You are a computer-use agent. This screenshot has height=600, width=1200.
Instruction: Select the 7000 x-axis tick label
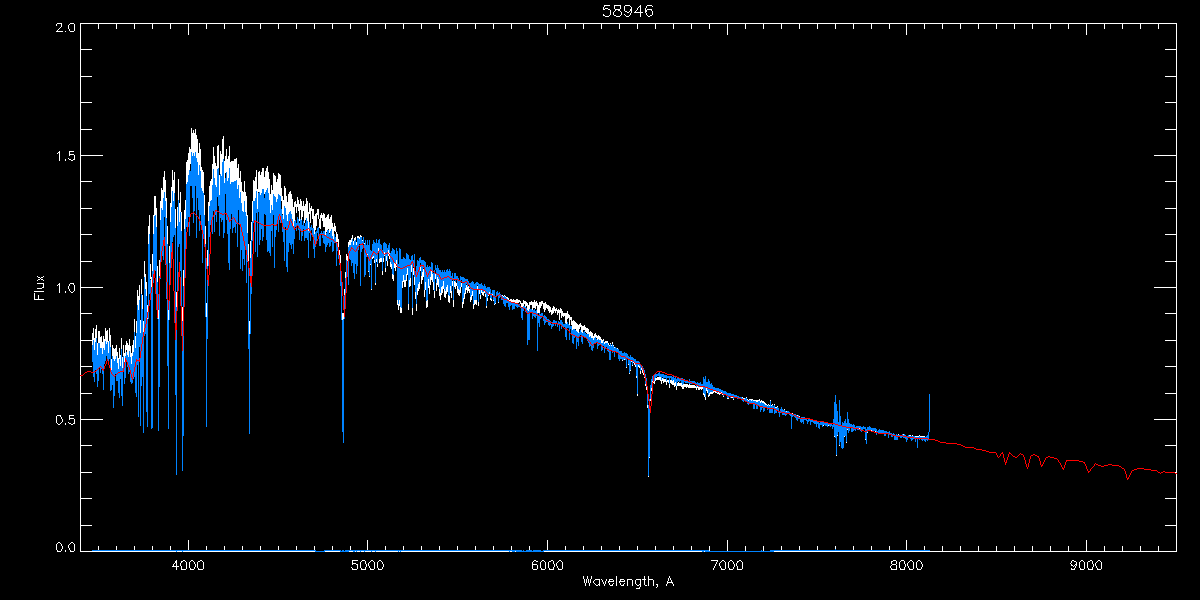pyautogui.click(x=727, y=564)
